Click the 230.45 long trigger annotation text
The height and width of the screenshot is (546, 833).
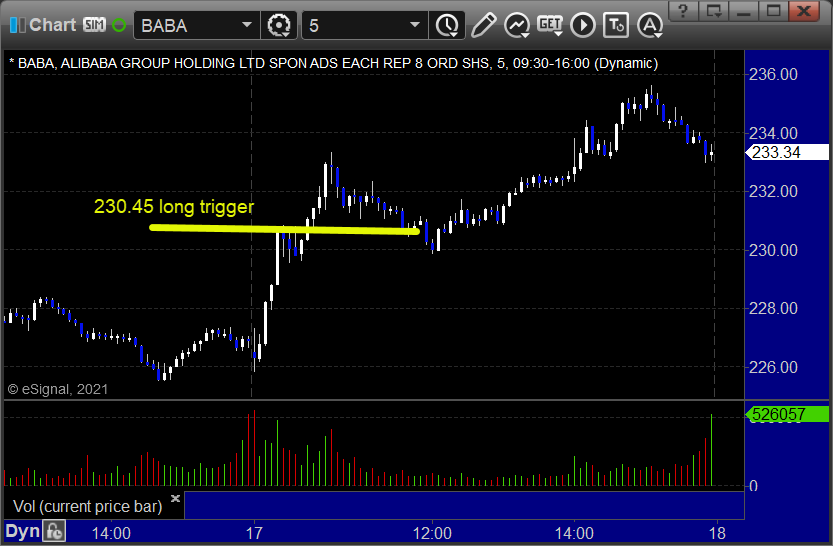(174, 207)
